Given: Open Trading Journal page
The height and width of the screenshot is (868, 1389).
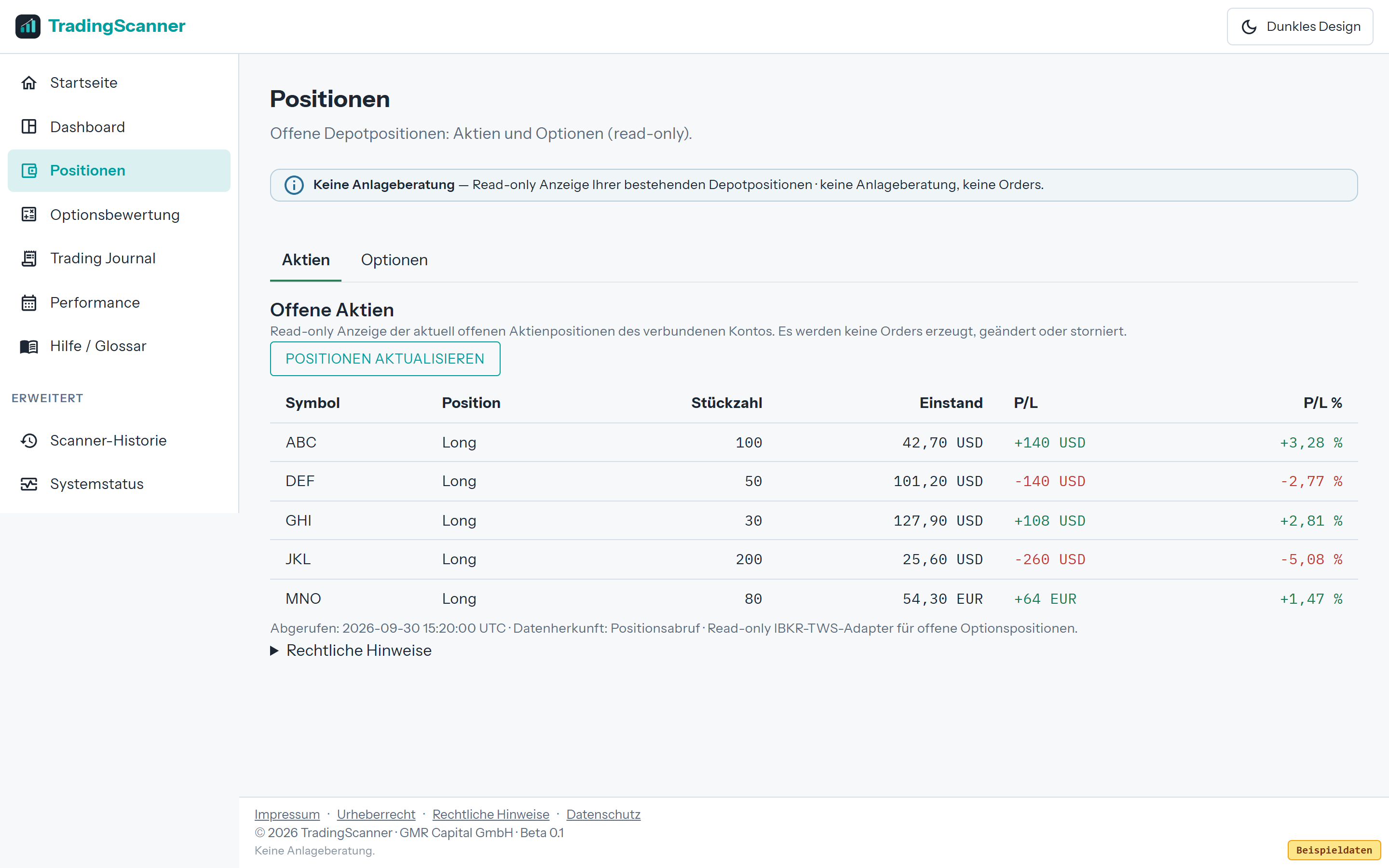Looking at the screenshot, I should click(119, 258).
